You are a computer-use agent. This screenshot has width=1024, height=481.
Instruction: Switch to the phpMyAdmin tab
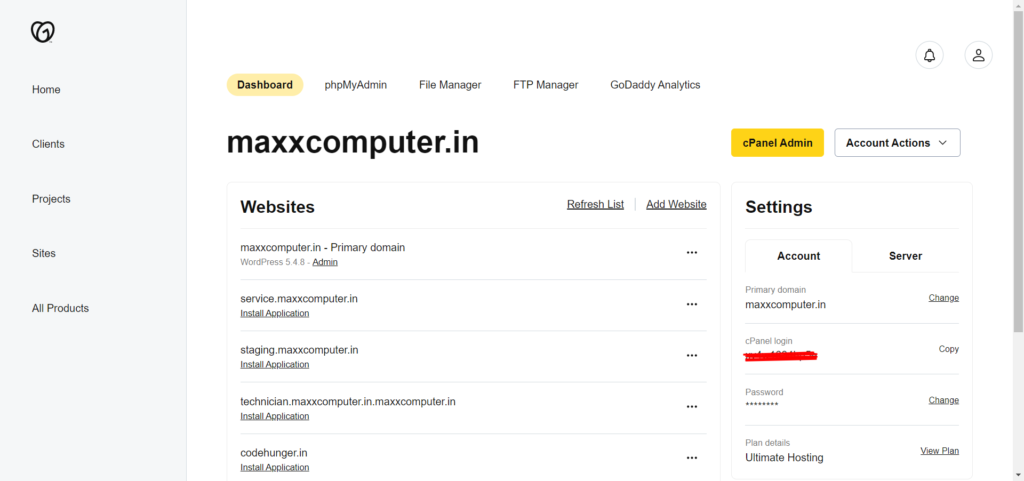(x=356, y=85)
